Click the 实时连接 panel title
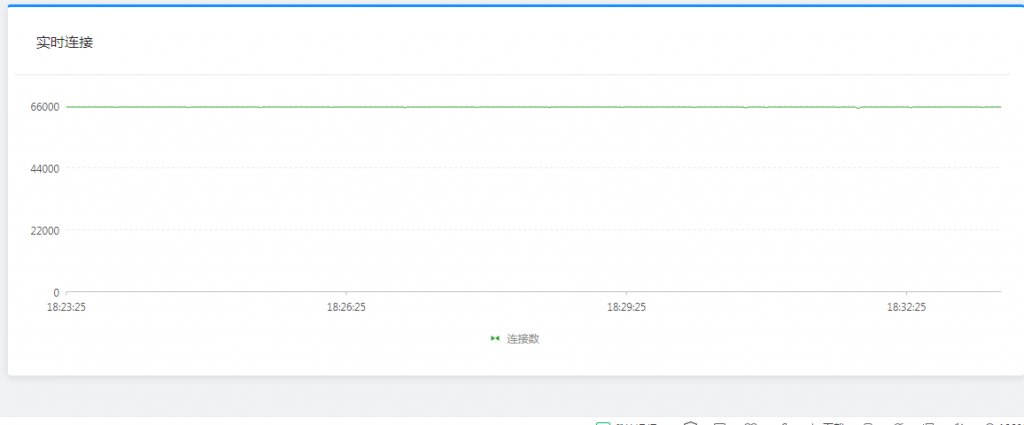Viewport: 1024px width, 425px height. tap(65, 43)
